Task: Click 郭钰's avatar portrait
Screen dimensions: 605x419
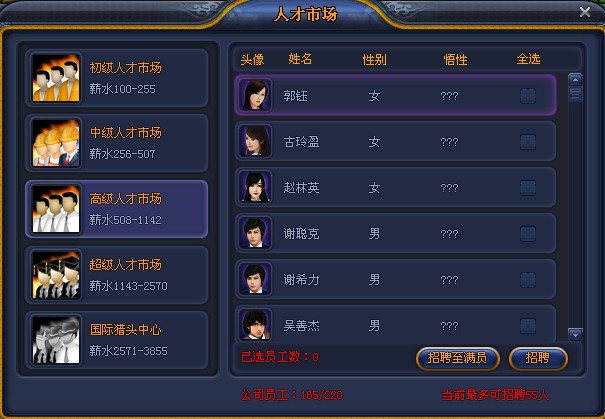Action: coord(255,95)
